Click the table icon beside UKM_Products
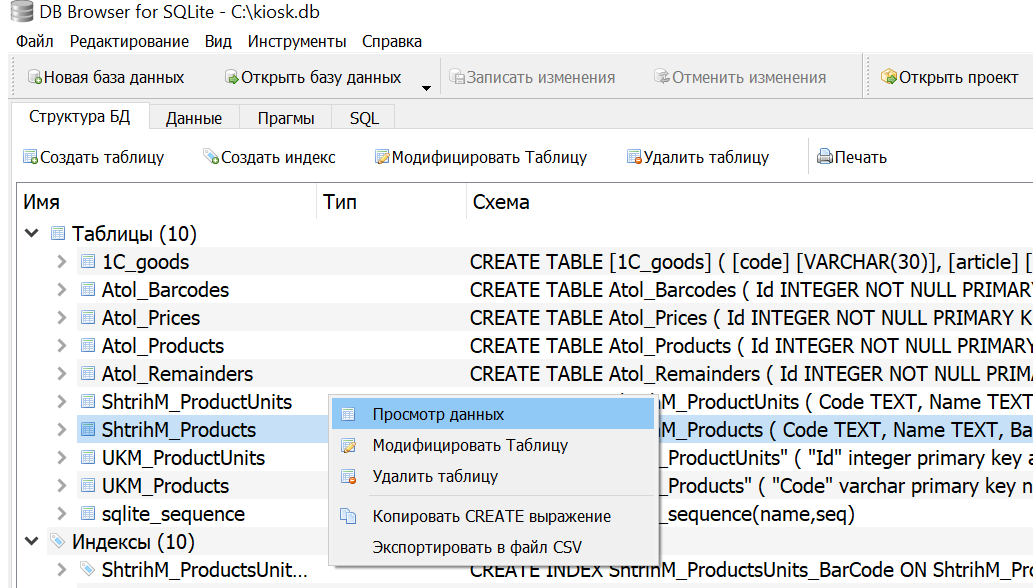This screenshot has width=1033, height=588. [x=88, y=485]
